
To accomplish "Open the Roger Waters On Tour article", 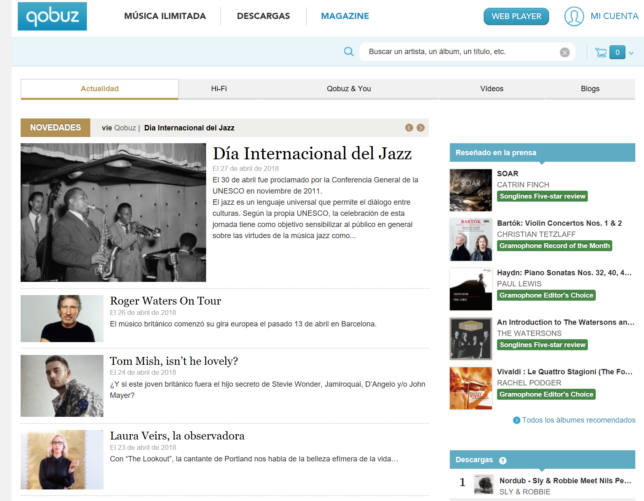I will 166,301.
